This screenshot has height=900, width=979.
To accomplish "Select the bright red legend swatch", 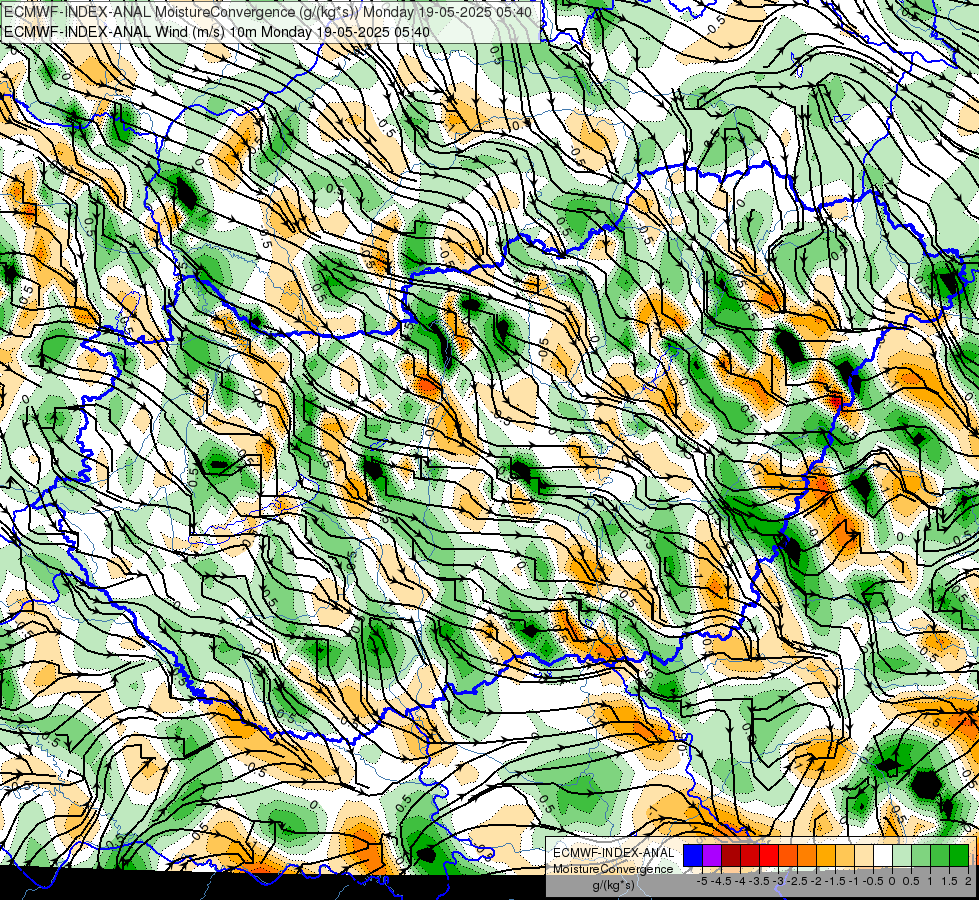I will [769, 855].
